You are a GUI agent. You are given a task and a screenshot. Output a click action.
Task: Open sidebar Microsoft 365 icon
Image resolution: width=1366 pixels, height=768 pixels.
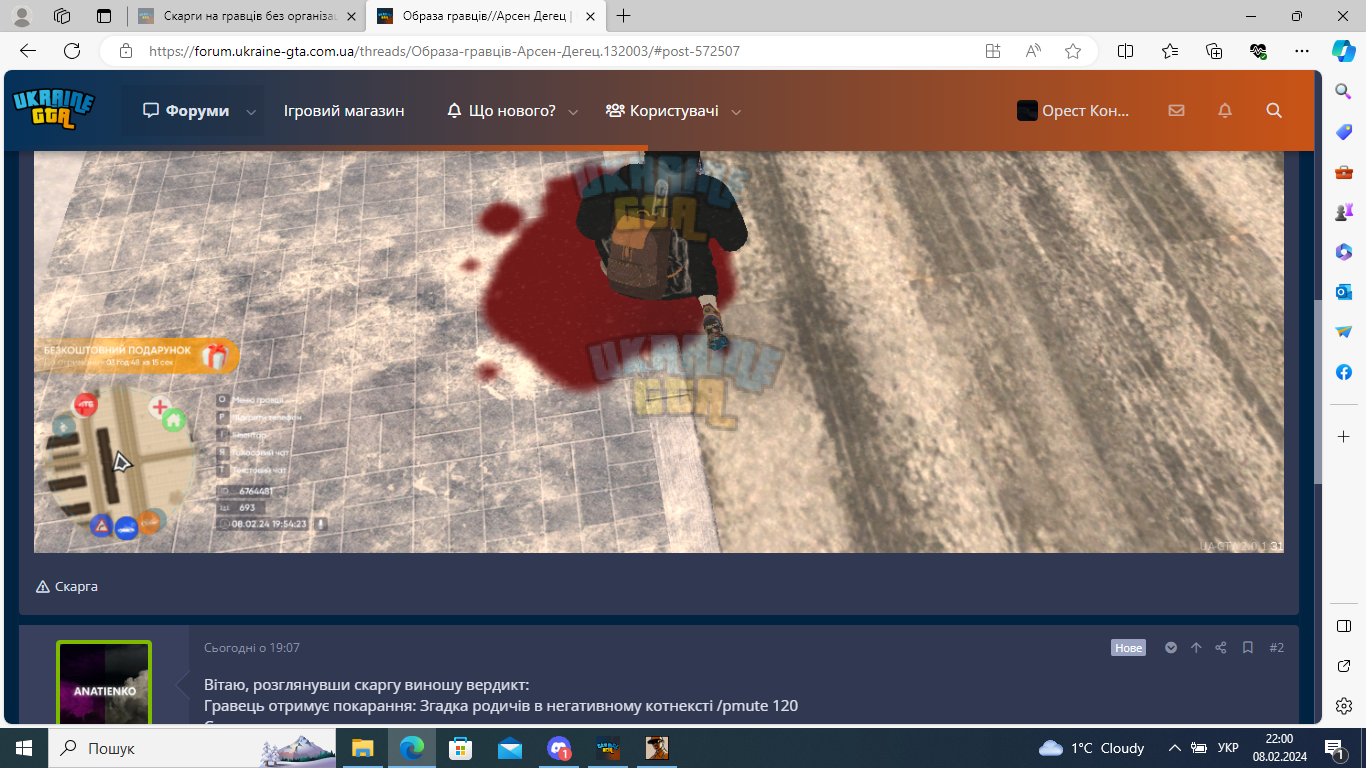pos(1344,252)
